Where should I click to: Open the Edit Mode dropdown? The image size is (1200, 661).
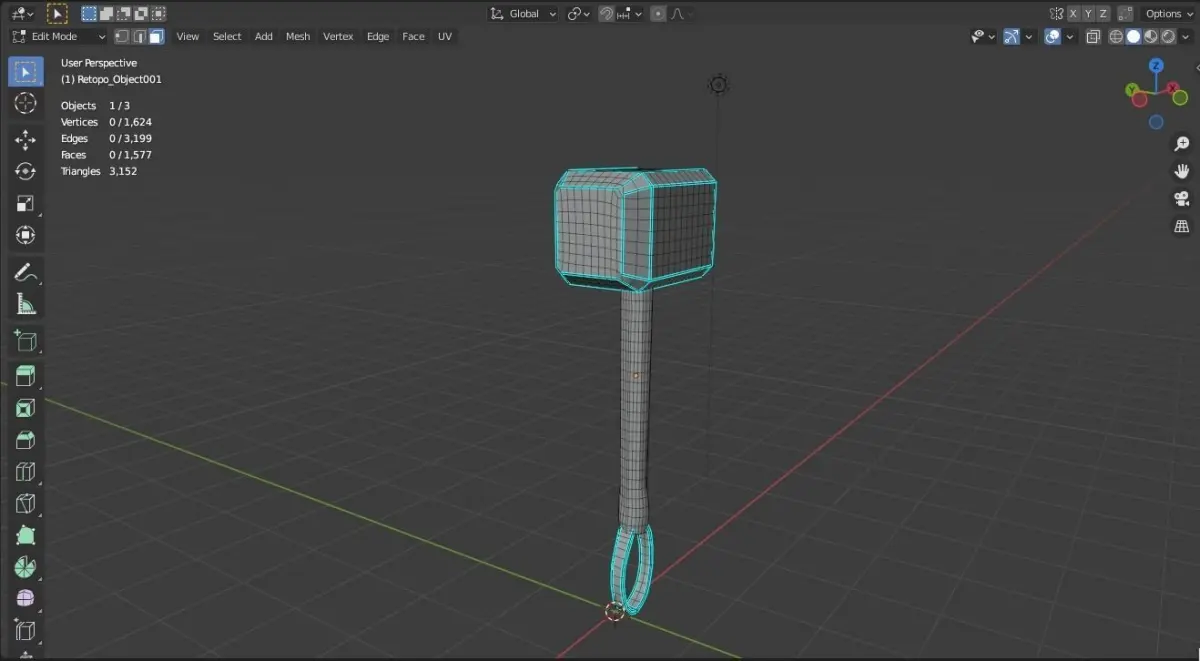coord(58,36)
